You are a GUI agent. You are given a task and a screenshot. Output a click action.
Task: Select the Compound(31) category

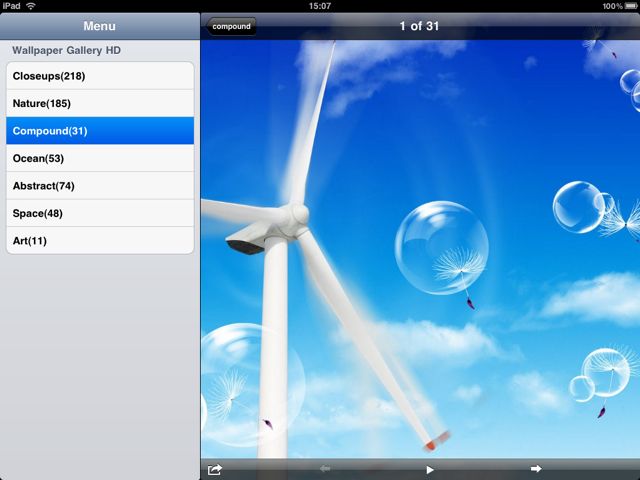pos(100,131)
